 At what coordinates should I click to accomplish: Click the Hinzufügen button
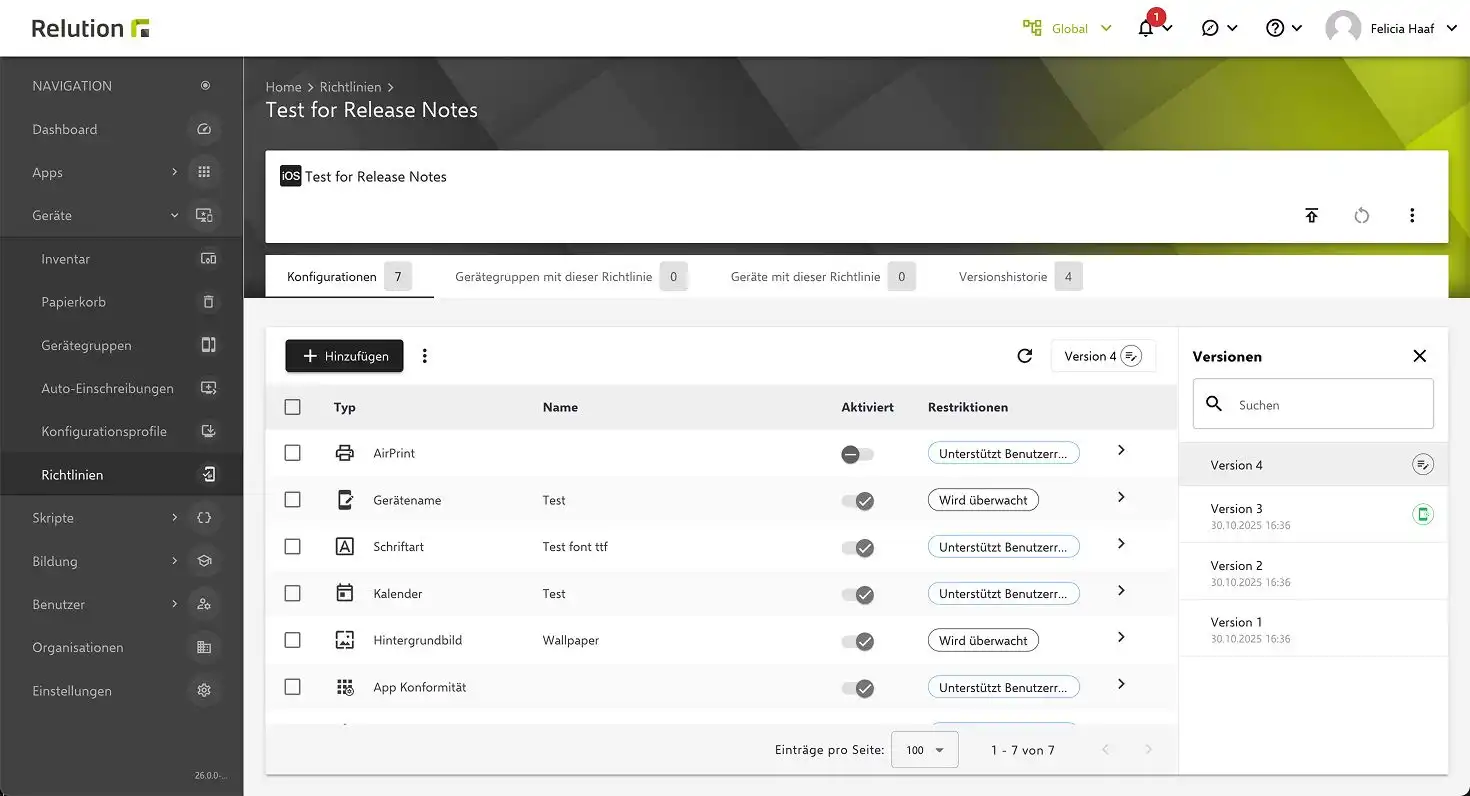(x=344, y=356)
